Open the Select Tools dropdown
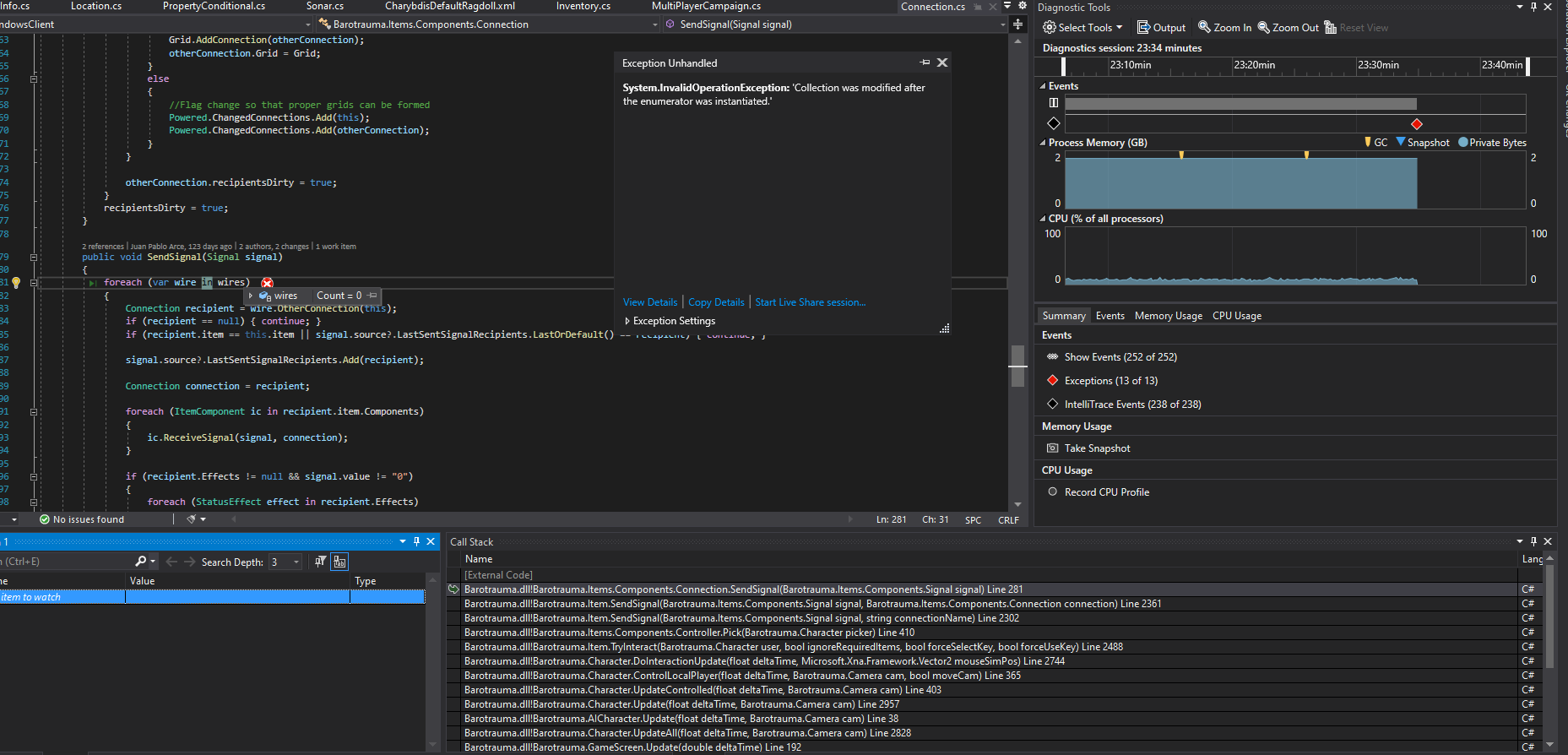The image size is (1568, 755). (x=1082, y=27)
